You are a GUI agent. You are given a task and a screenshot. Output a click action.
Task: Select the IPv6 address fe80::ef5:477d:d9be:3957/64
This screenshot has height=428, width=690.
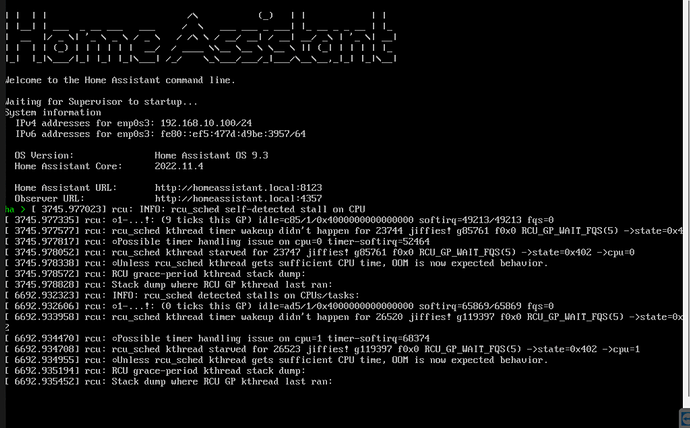pyautogui.click(x=233, y=134)
